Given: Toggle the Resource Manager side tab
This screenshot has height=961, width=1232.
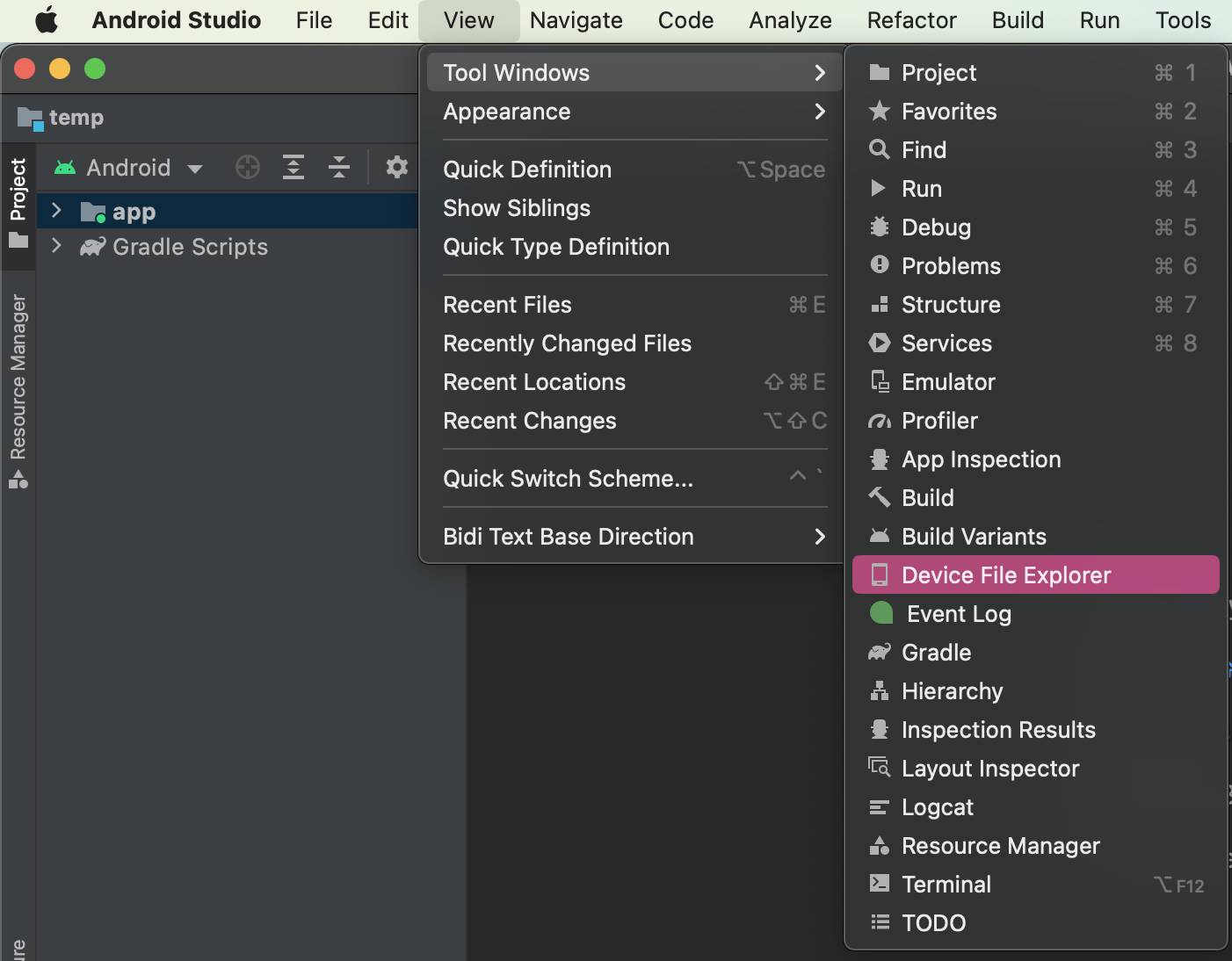Looking at the screenshot, I should click(x=18, y=391).
